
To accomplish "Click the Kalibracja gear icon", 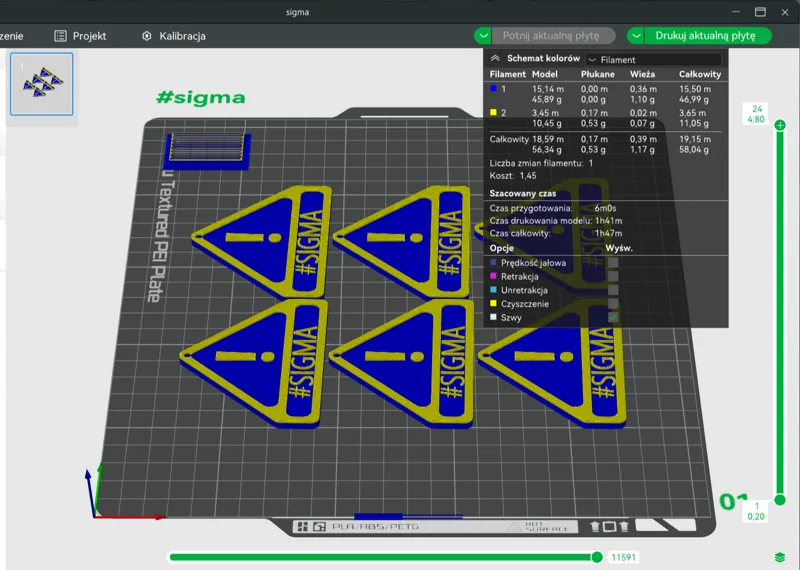I will point(146,36).
